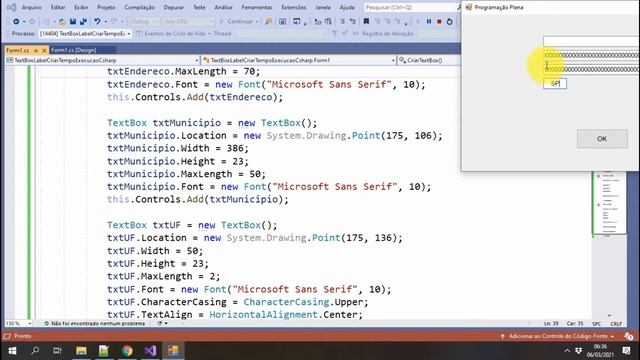Open the Ajuda menu
Viewport: 640px width, 360px height.
[347, 7]
